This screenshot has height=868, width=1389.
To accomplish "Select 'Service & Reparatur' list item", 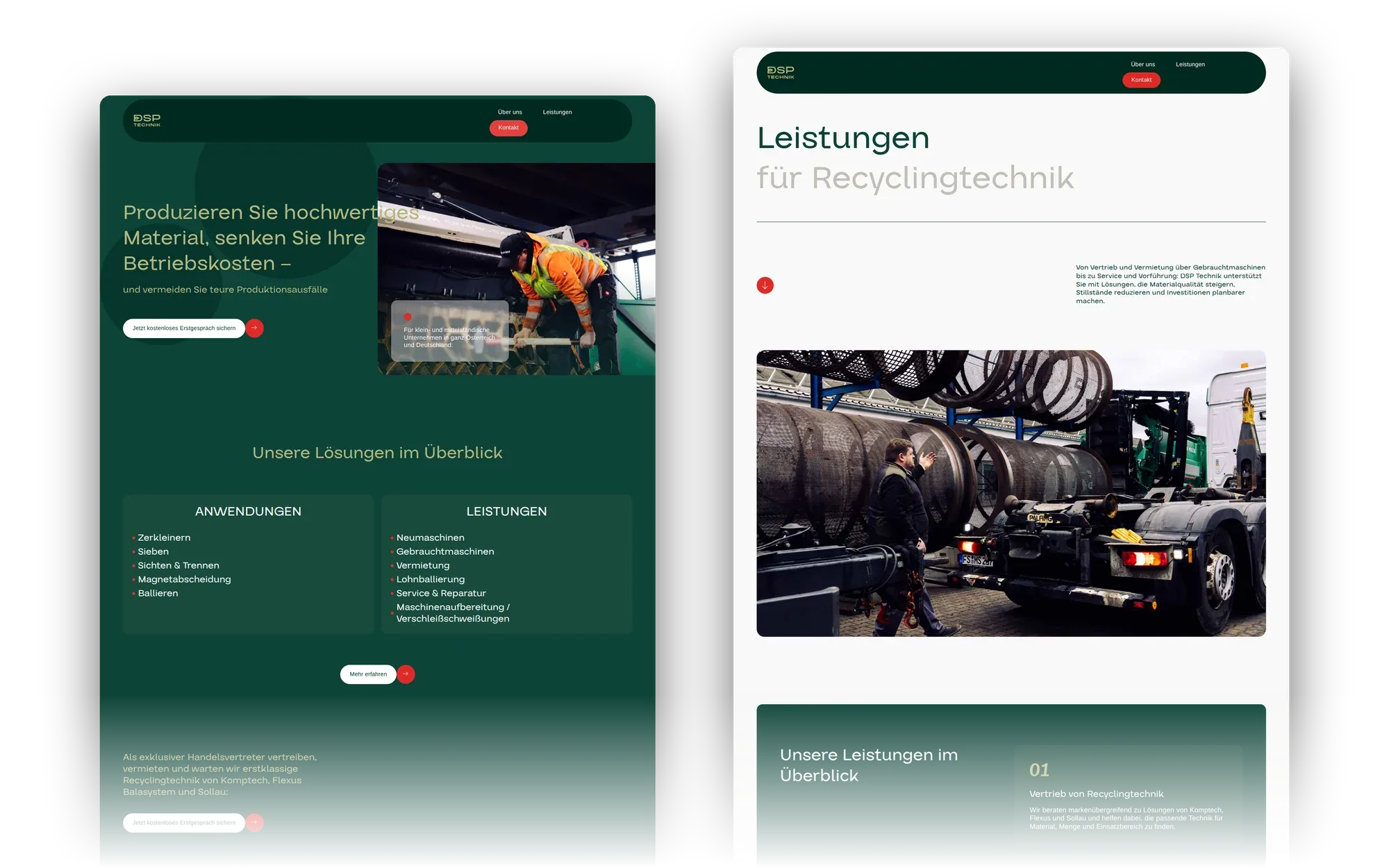I will pos(441,593).
